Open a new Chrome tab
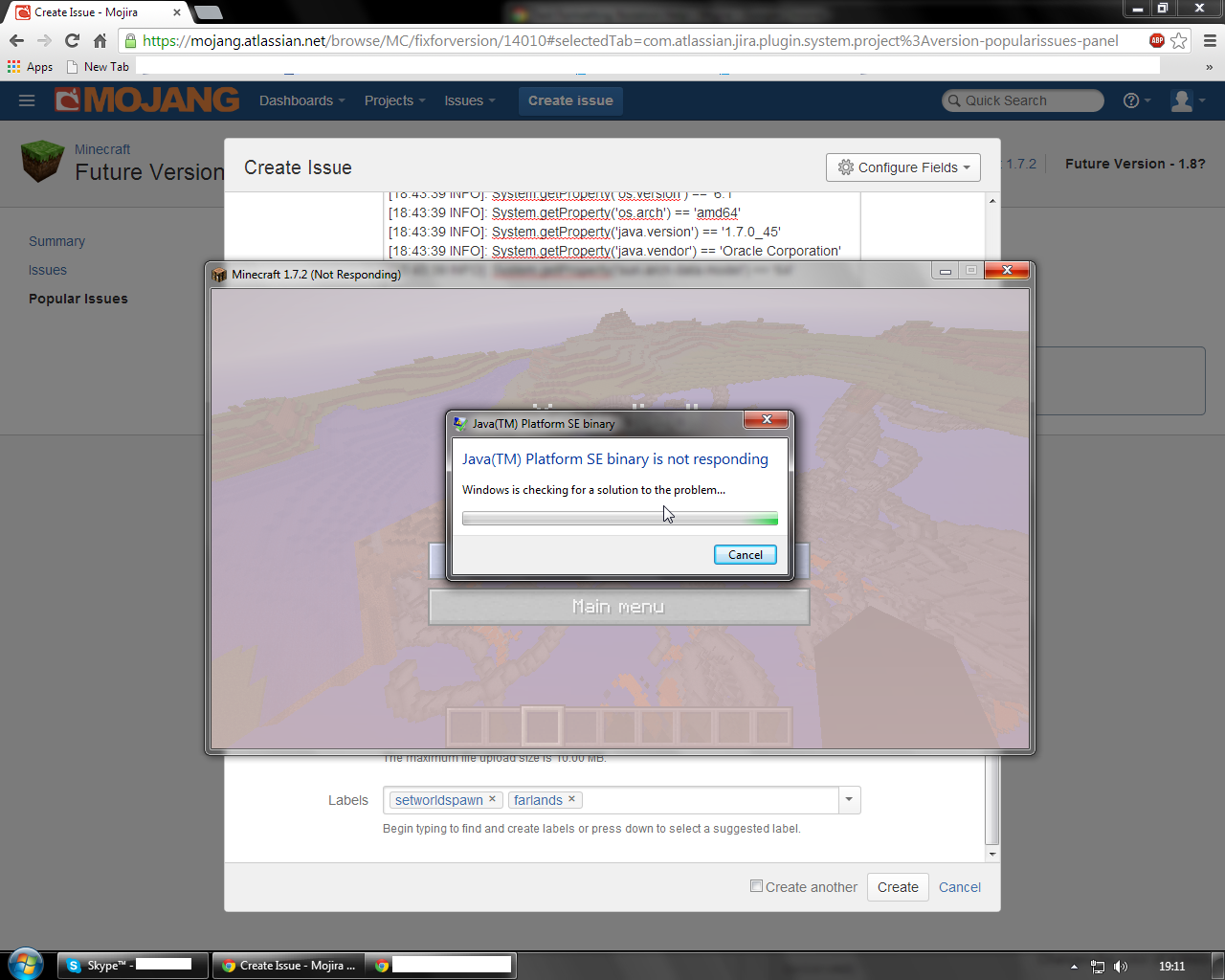 click(208, 12)
